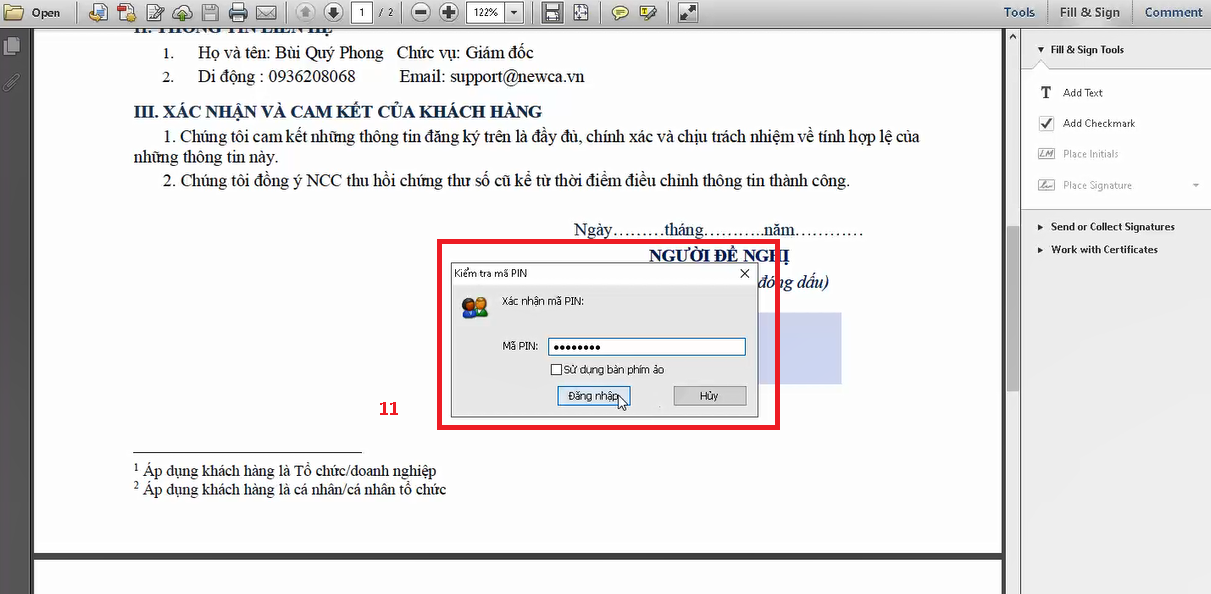Switch to the Comment pane tab
This screenshot has height=594, width=1211.
(x=1173, y=12)
